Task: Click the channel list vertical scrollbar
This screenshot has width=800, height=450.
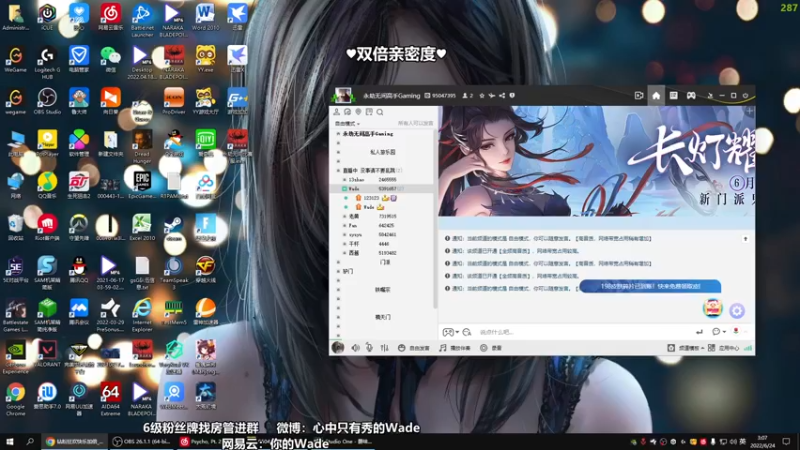Action: [x=435, y=218]
